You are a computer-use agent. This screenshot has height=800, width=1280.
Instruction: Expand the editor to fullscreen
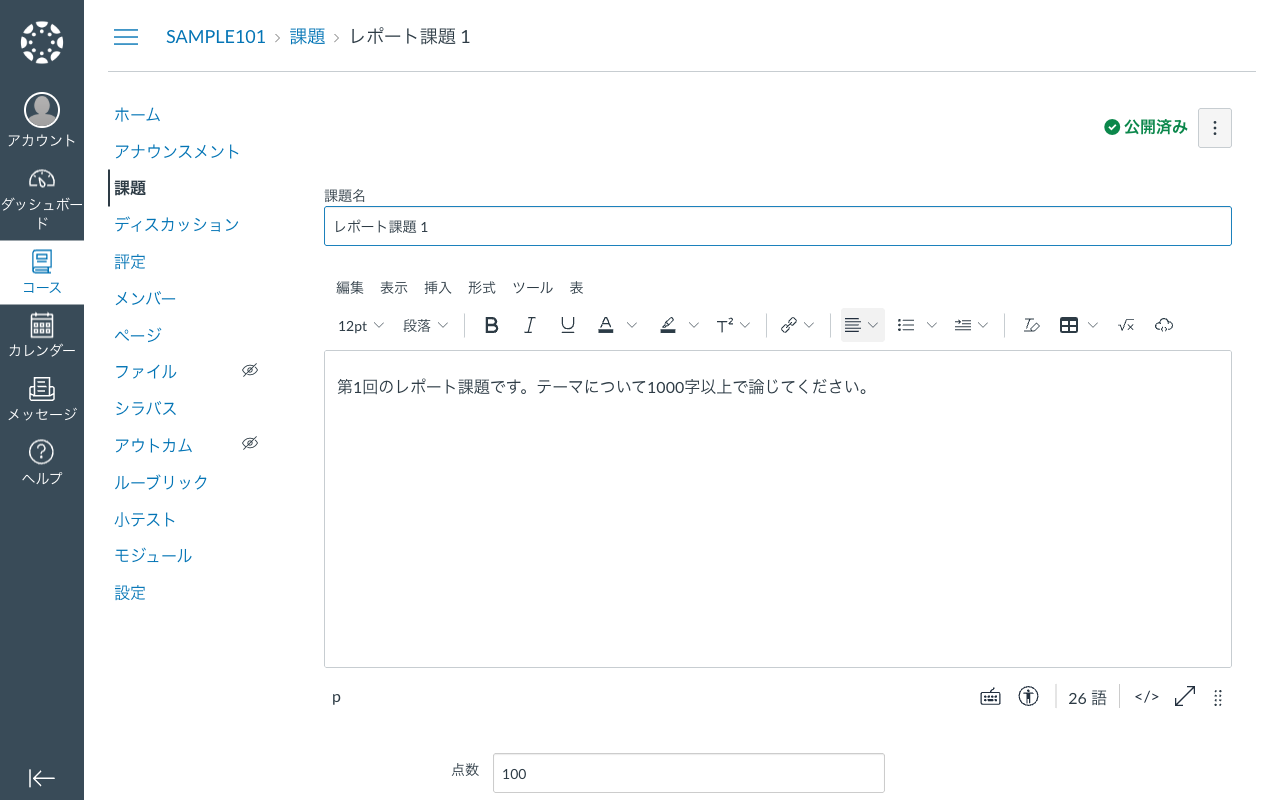click(1184, 696)
